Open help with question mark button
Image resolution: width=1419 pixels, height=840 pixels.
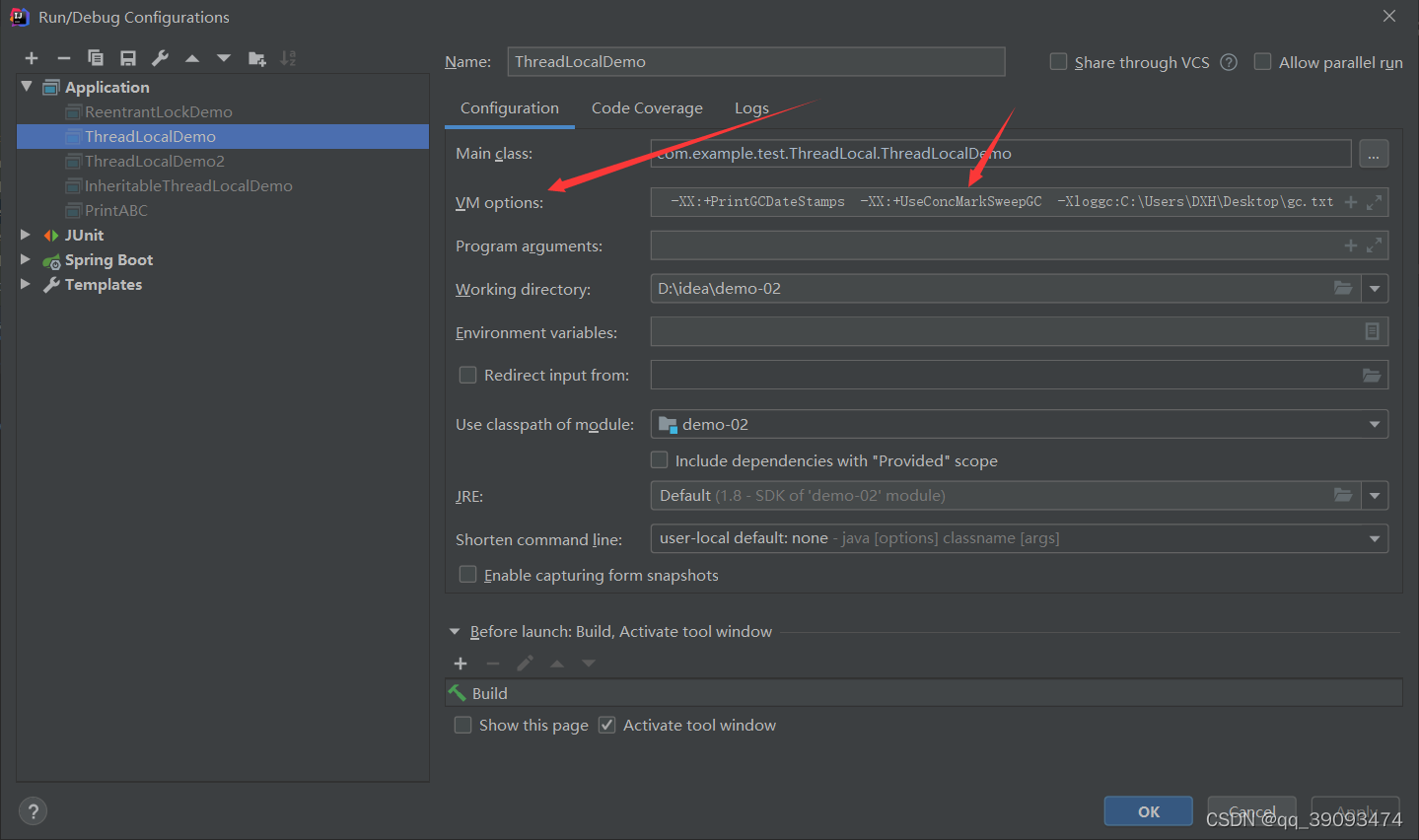(33, 811)
